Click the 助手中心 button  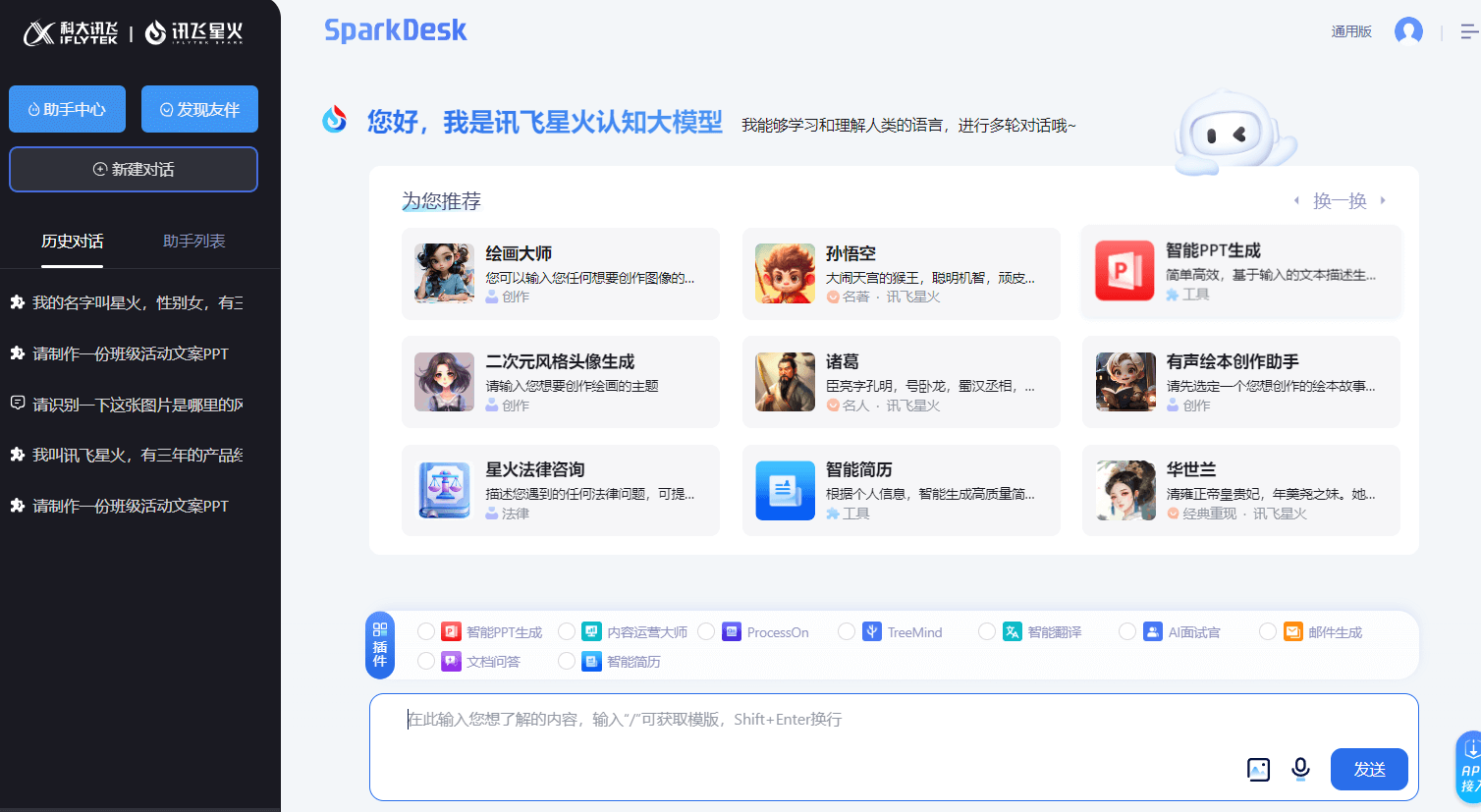tap(68, 109)
